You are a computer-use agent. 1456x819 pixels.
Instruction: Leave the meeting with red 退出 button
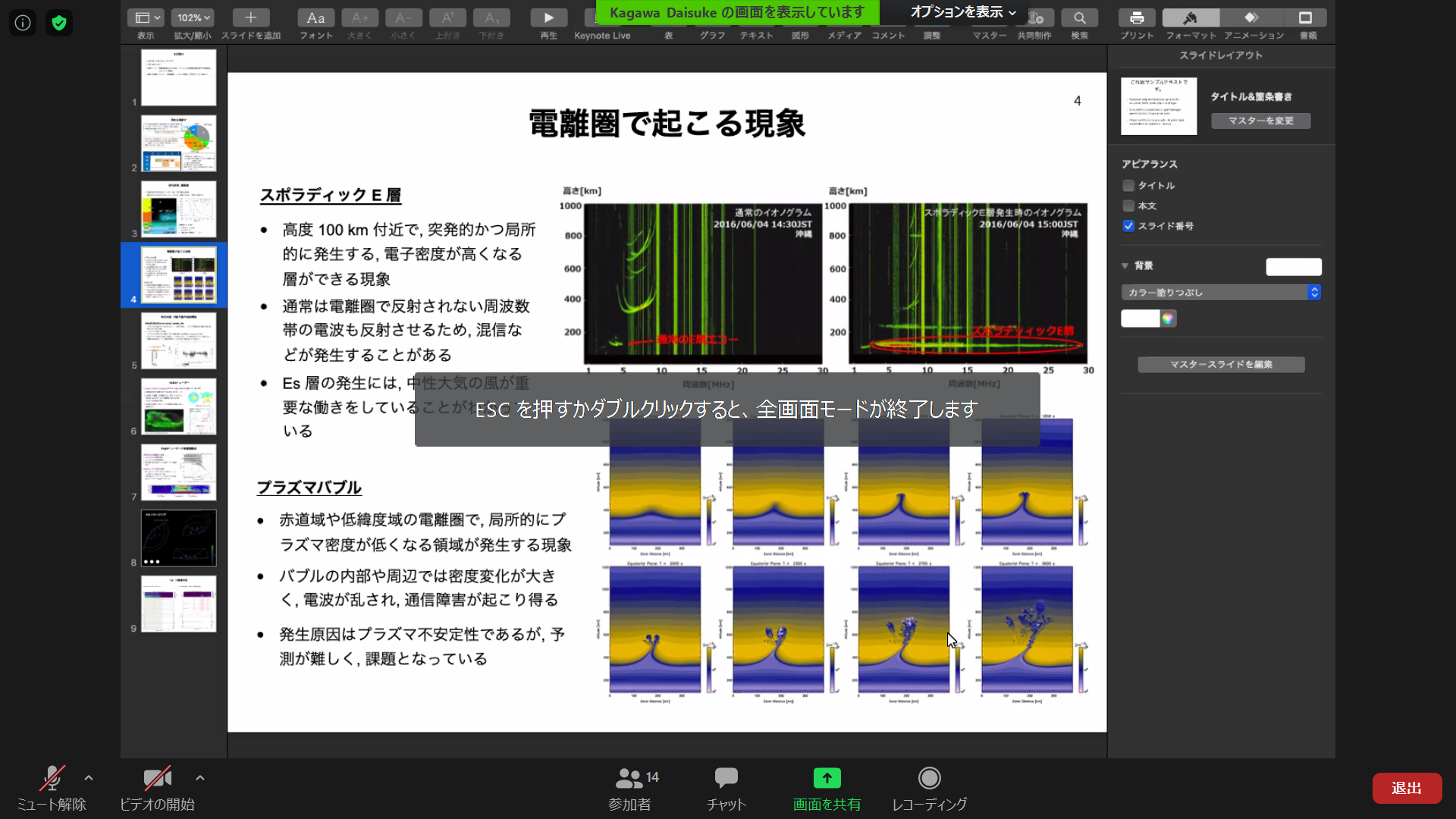1407,788
